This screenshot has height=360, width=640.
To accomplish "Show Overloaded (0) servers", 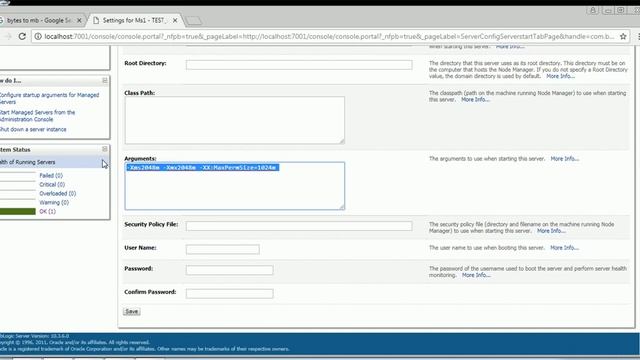I will (x=58, y=193).
